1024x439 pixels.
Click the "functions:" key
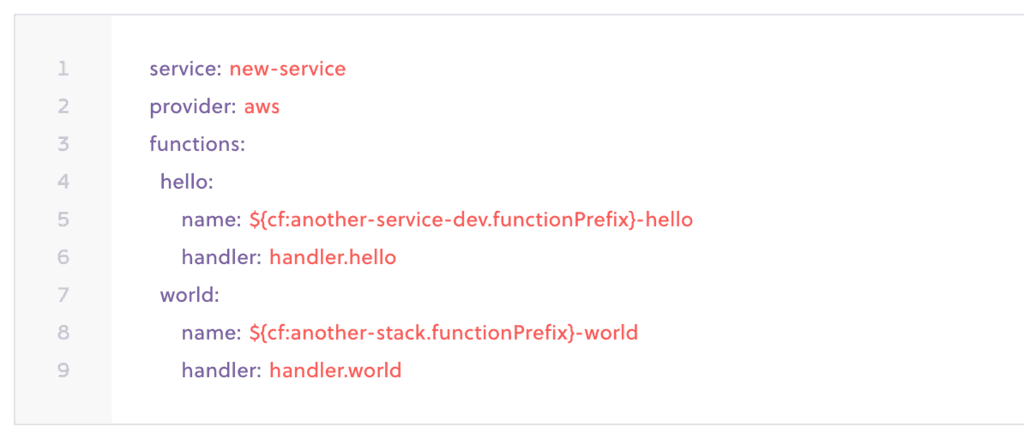[197, 144]
